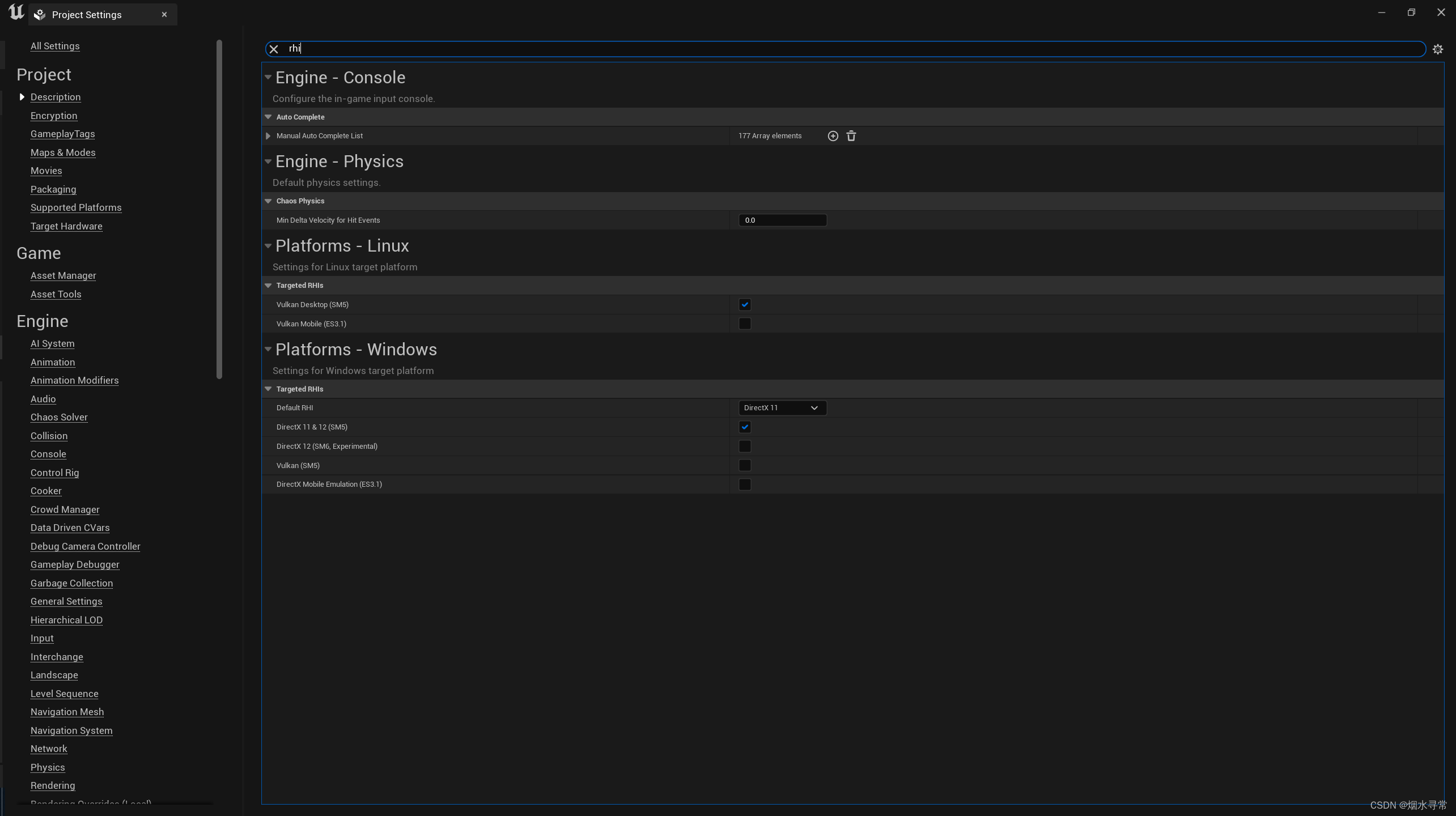This screenshot has height=816, width=1456.
Task: Open the Rendering settings category
Action: [53, 785]
